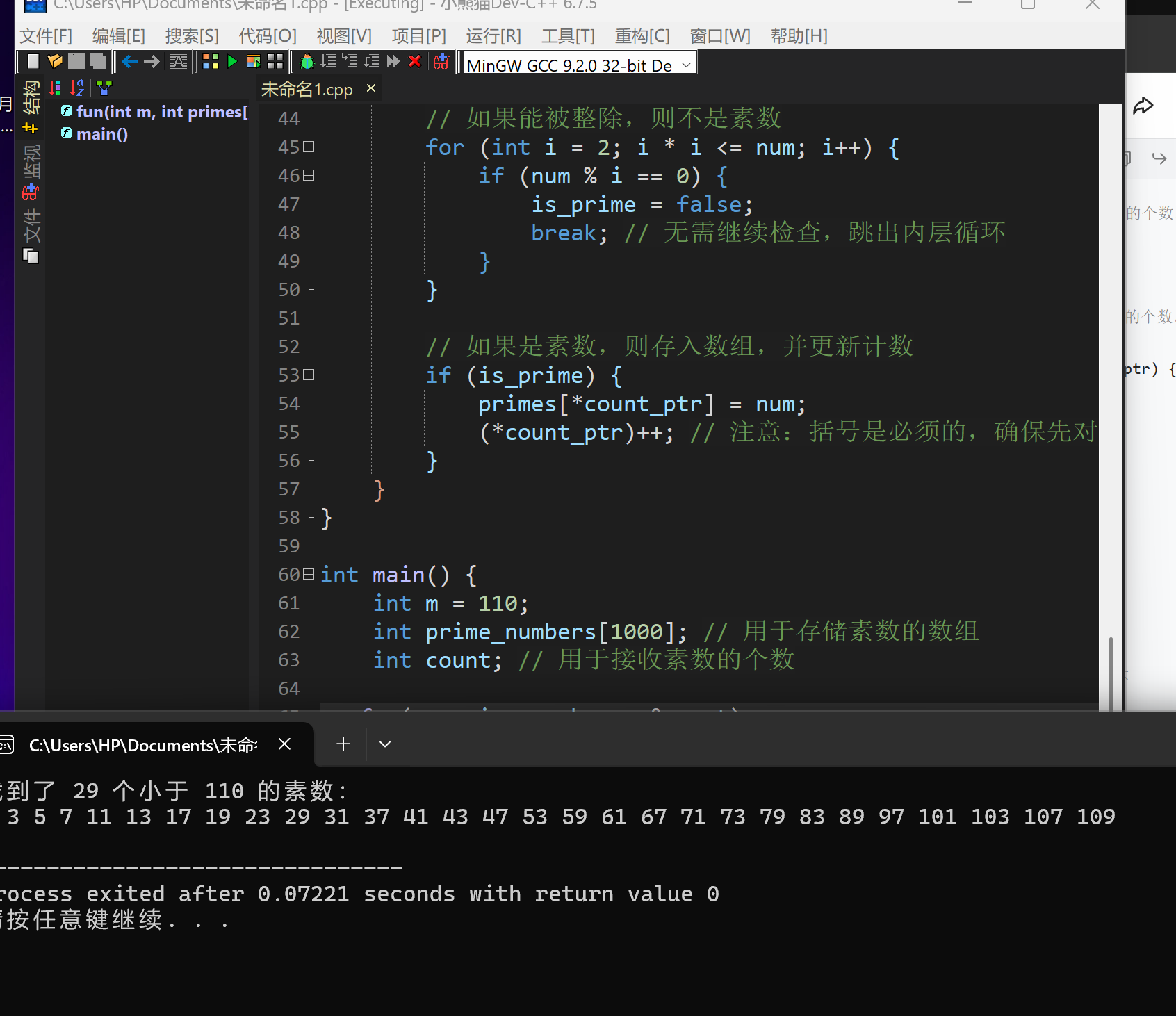The width and height of the screenshot is (1176, 1016).
Task: Open the 编辑[E] menu
Action: click(x=119, y=35)
